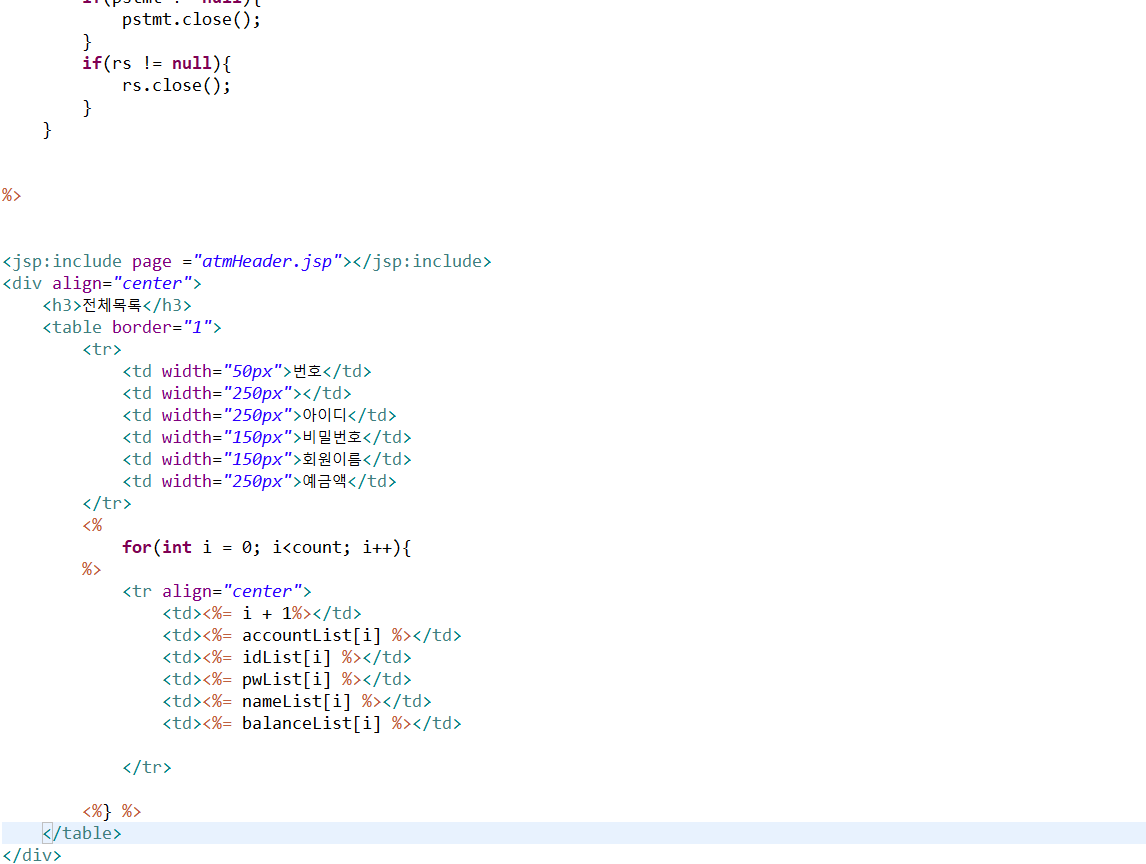Click the 회원이름 cell text
This screenshot has height=864, width=1146.
point(333,458)
